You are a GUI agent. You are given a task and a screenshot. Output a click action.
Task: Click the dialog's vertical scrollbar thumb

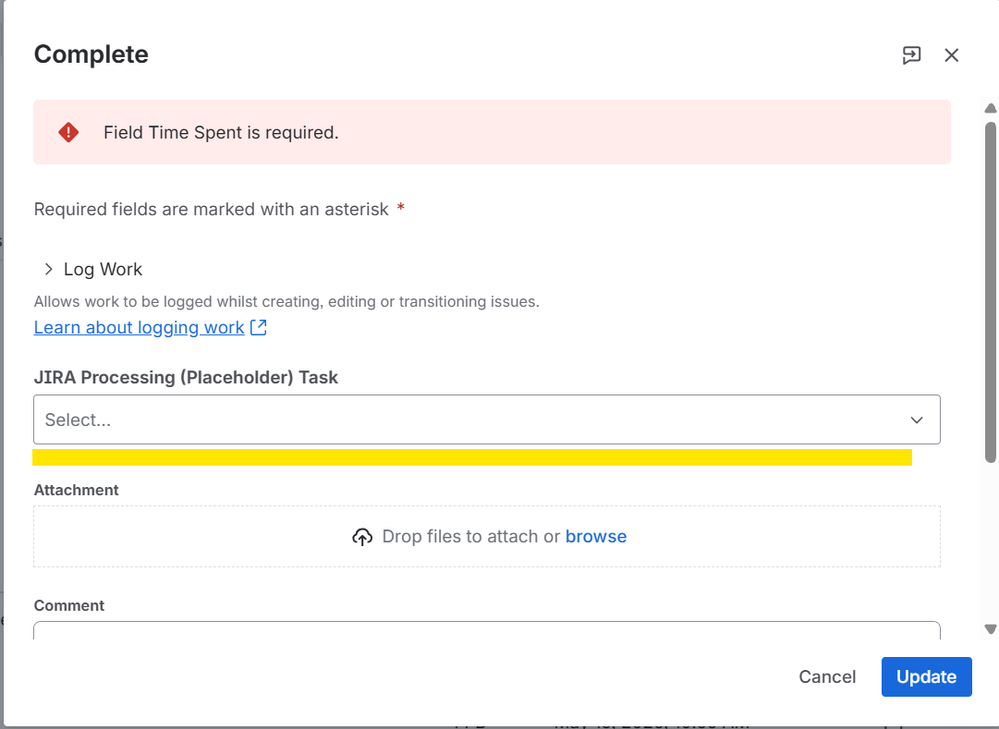990,292
